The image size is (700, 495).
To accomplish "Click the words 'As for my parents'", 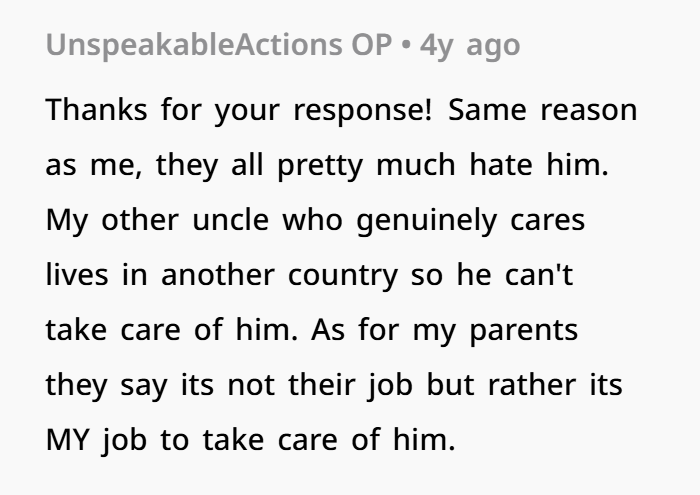I will point(445,330).
